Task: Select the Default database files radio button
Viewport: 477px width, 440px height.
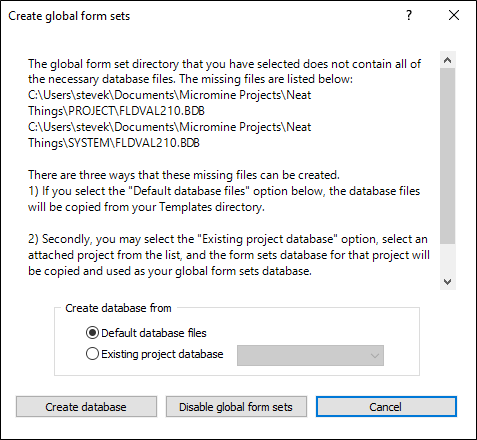Action: pyautogui.click(x=92, y=333)
